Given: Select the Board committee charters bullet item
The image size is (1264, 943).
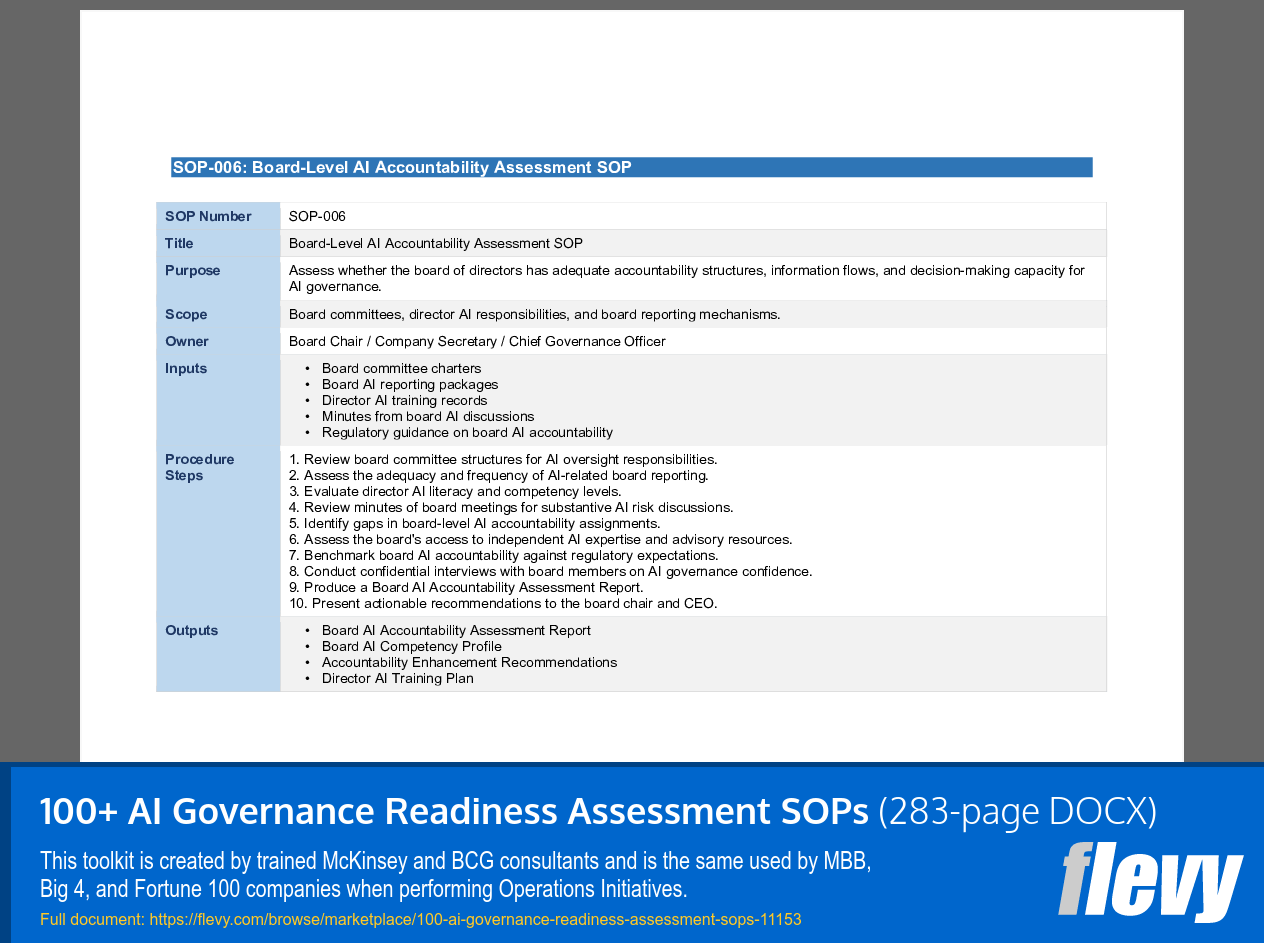Looking at the screenshot, I should [x=401, y=368].
